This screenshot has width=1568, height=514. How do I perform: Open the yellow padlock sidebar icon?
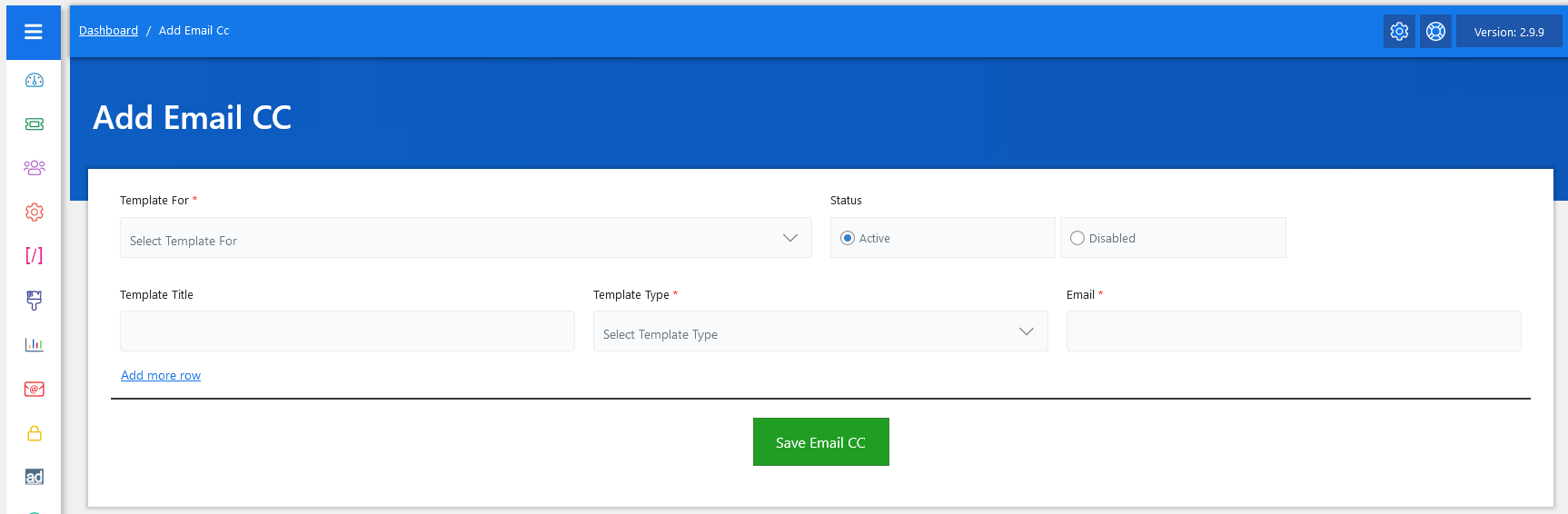(35, 433)
